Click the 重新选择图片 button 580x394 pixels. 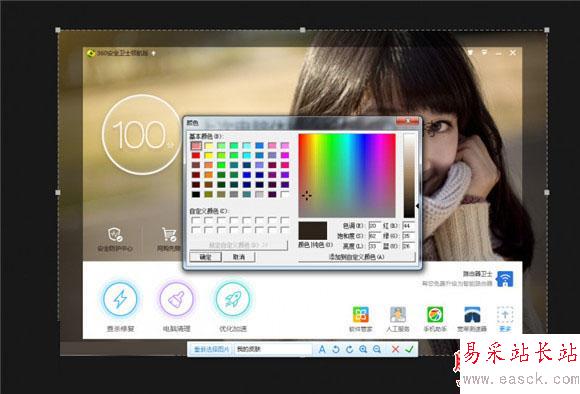coord(212,349)
